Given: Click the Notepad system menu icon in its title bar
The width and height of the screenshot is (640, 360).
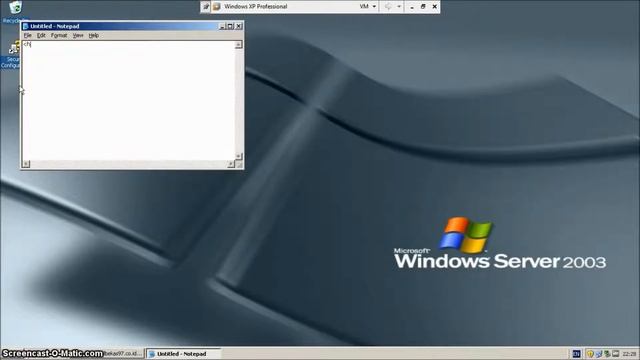Looking at the screenshot, I should coord(25,26).
